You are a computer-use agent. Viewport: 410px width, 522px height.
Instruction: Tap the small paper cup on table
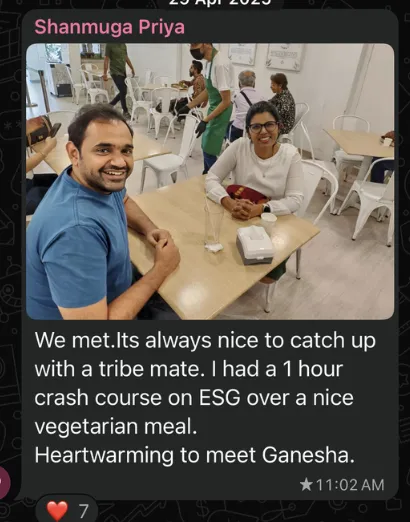269,221
